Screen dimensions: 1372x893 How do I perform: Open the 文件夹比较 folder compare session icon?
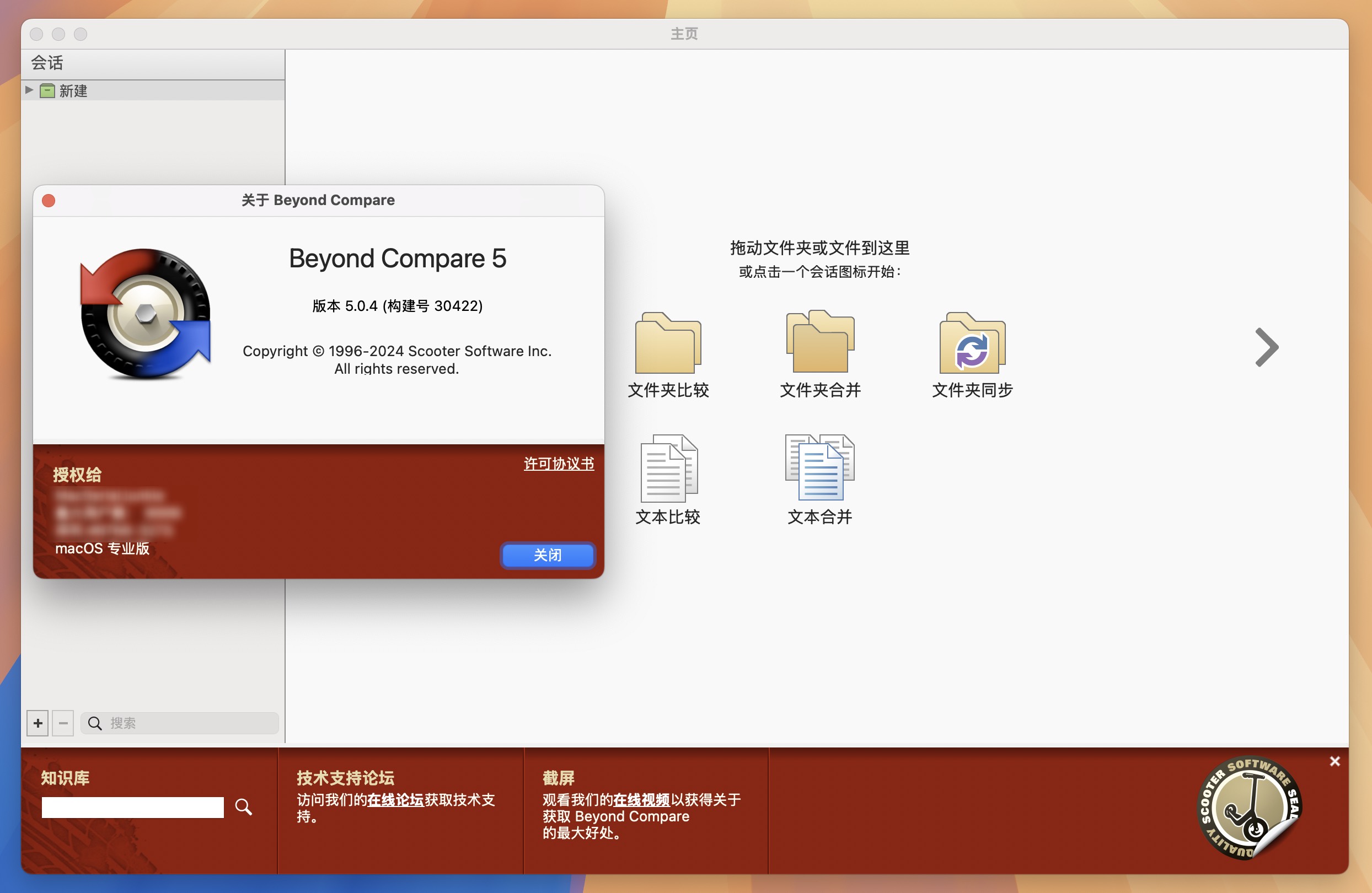tap(668, 343)
